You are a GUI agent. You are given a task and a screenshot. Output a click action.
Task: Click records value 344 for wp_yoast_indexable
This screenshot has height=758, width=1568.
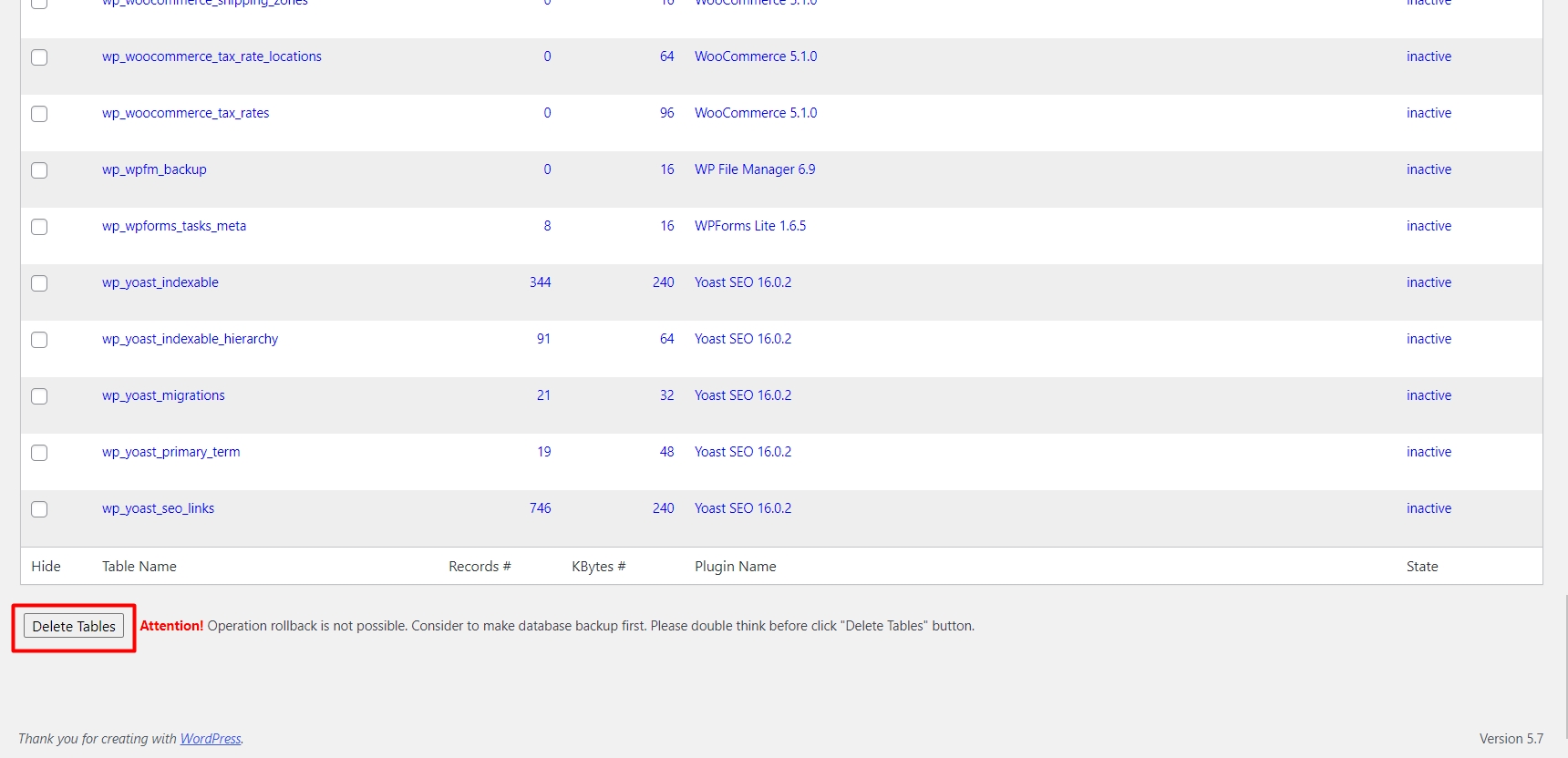[541, 282]
